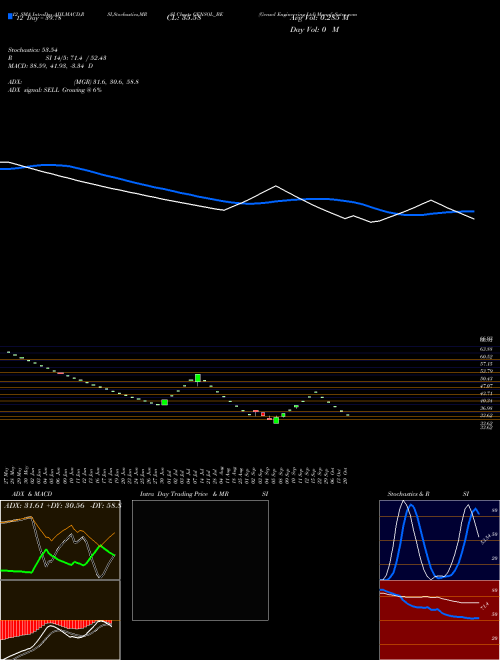Click the blue 12 Day SMA legend square

point(10,17)
